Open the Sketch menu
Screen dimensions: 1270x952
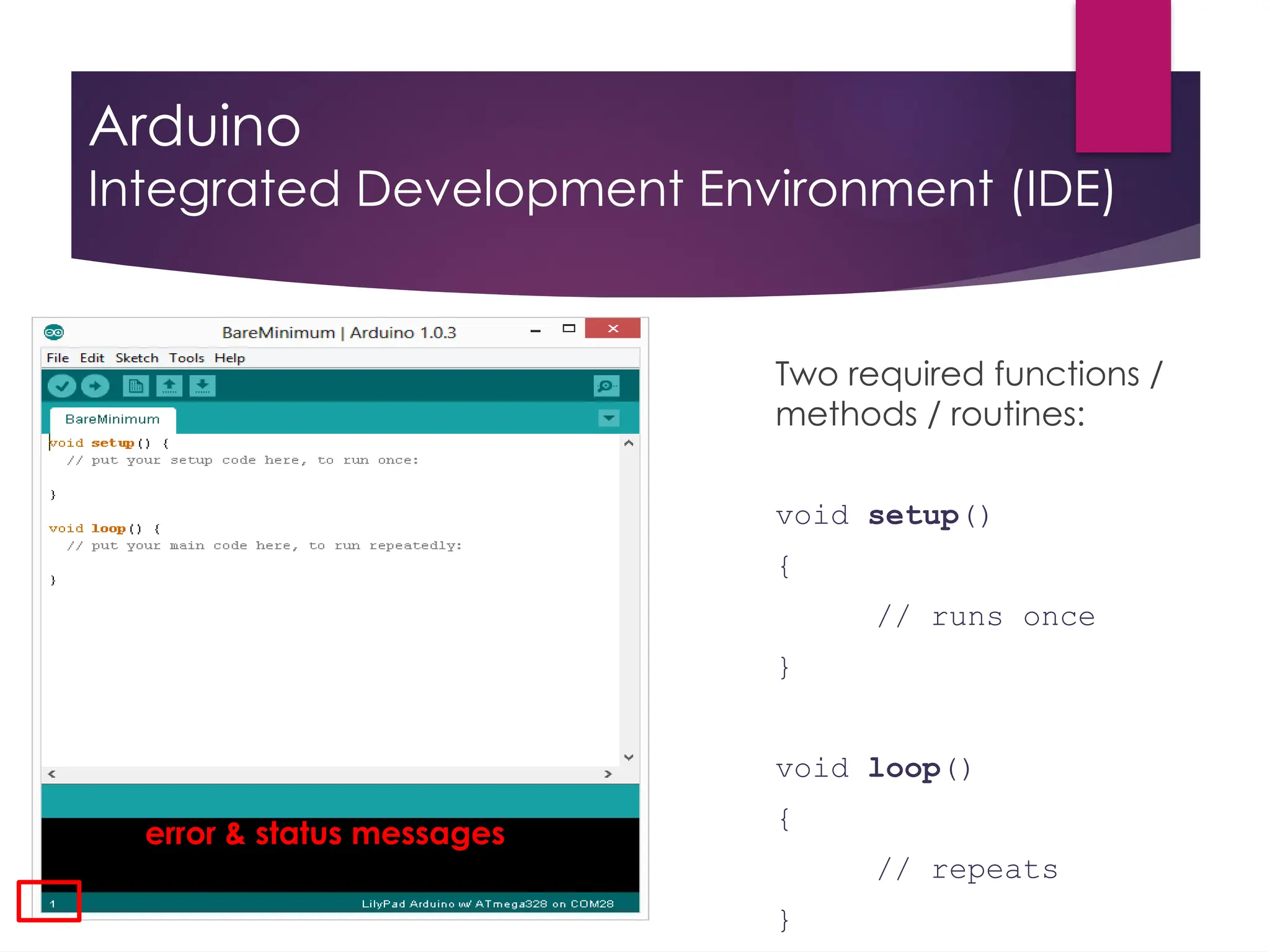[136, 358]
